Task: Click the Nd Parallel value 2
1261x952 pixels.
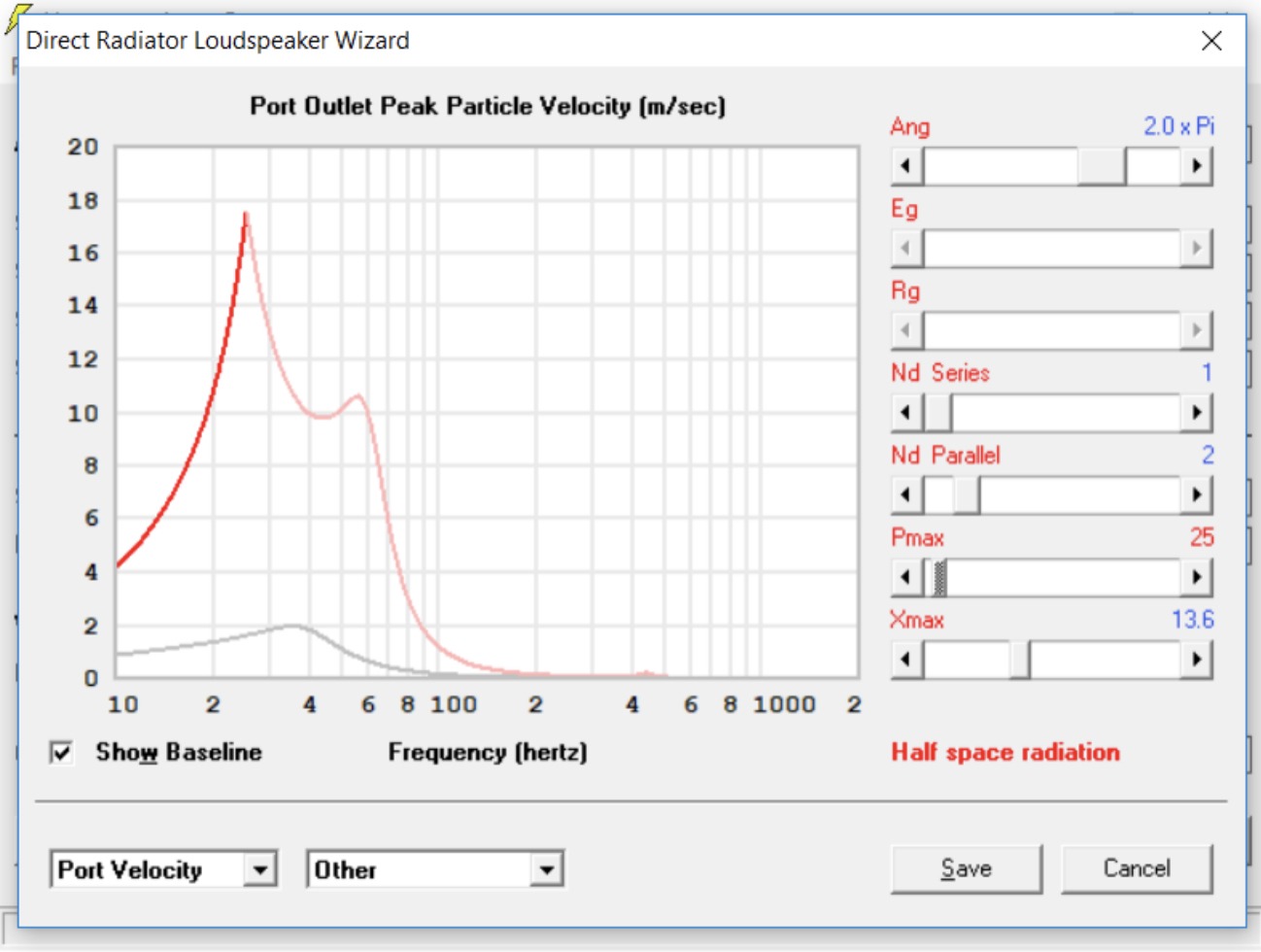Action: pyautogui.click(x=1208, y=455)
